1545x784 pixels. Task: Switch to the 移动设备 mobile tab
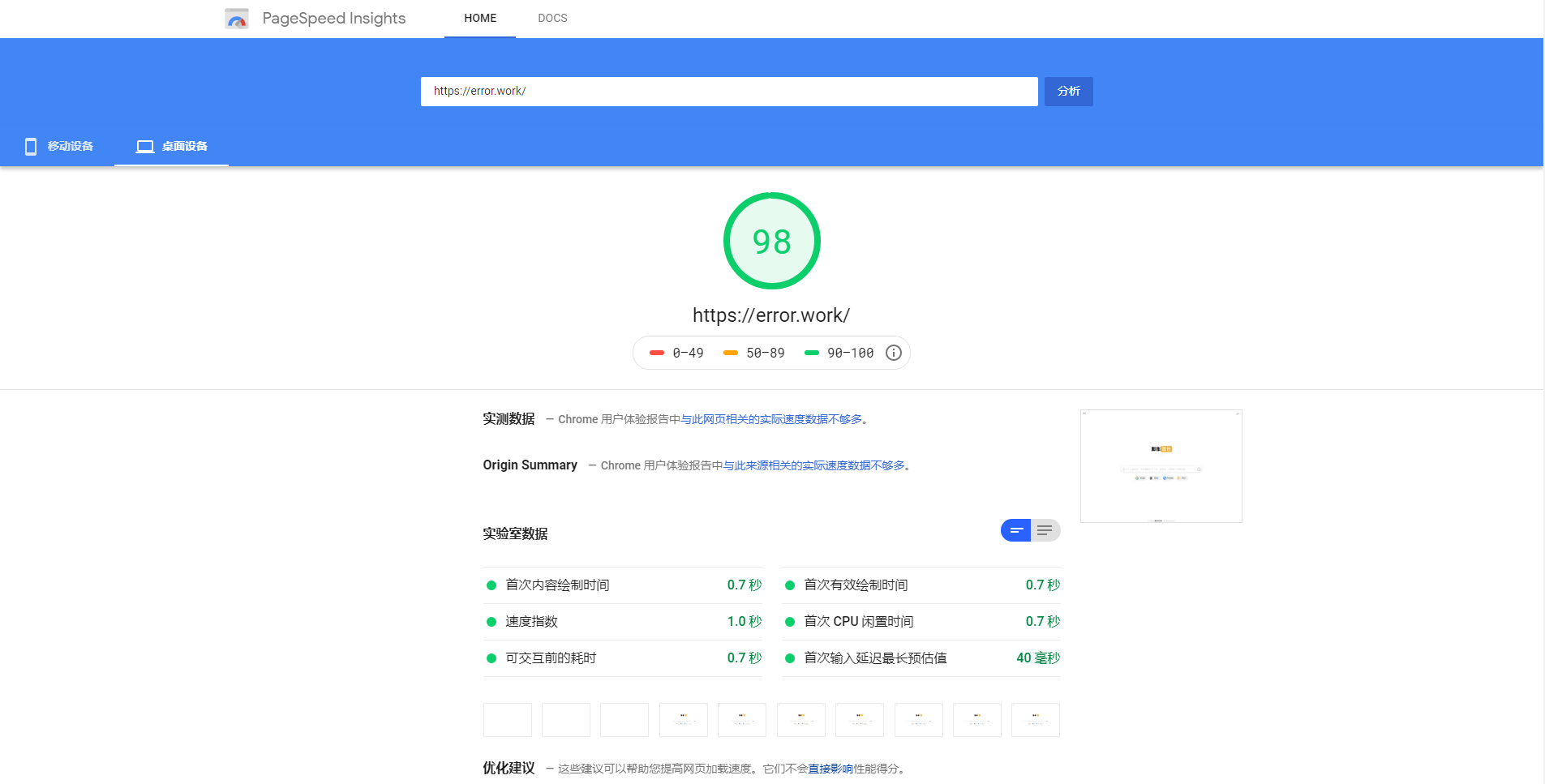pyautogui.click(x=58, y=147)
